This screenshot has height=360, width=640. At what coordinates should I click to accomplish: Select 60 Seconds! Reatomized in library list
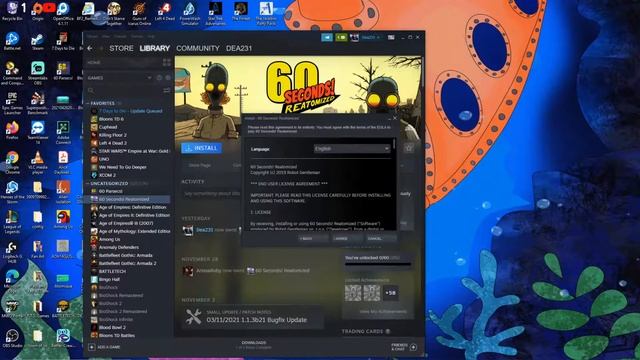click(x=129, y=199)
